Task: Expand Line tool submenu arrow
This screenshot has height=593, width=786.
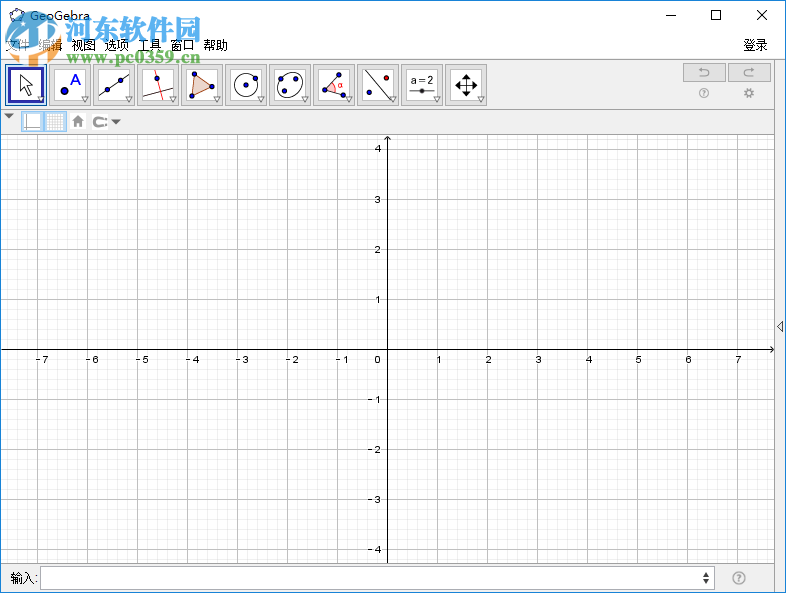Action: click(x=129, y=99)
